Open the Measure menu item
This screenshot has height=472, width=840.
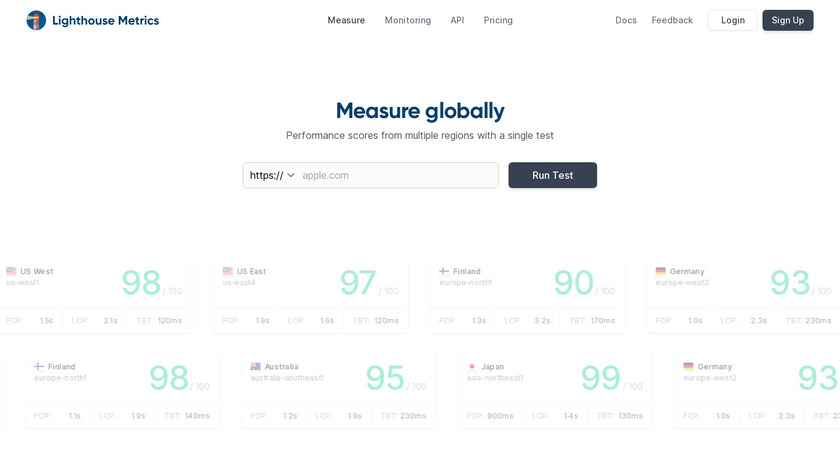pos(346,20)
